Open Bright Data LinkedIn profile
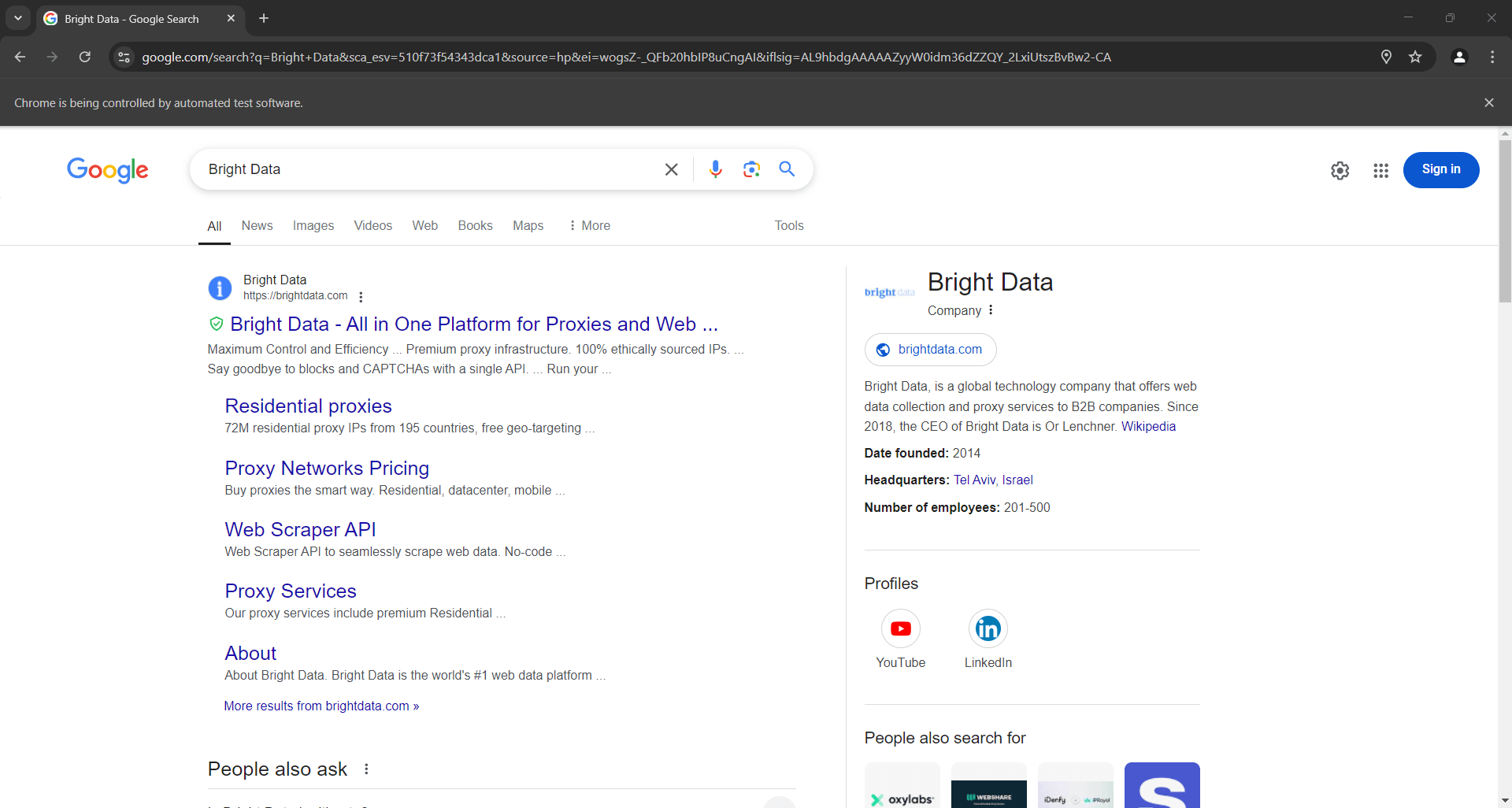 (x=988, y=629)
